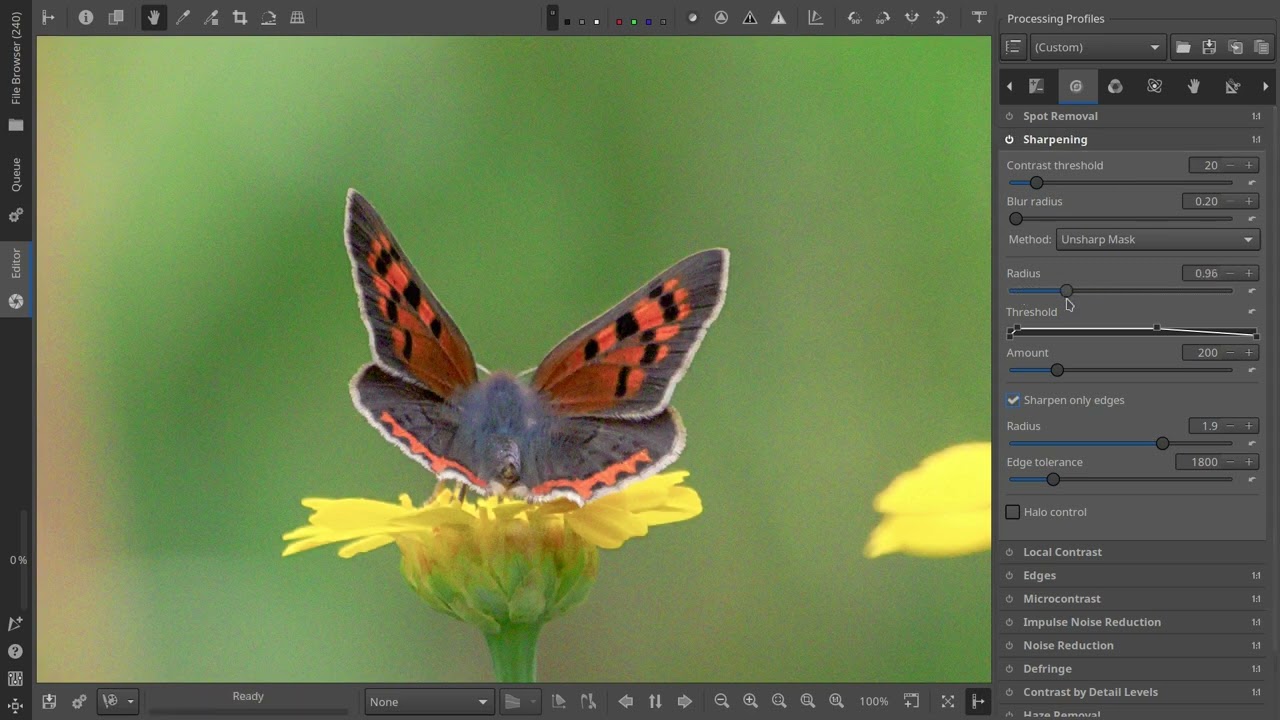The height and width of the screenshot is (720, 1280).
Task: Expand the Microcontrast section
Action: pyautogui.click(x=1061, y=598)
